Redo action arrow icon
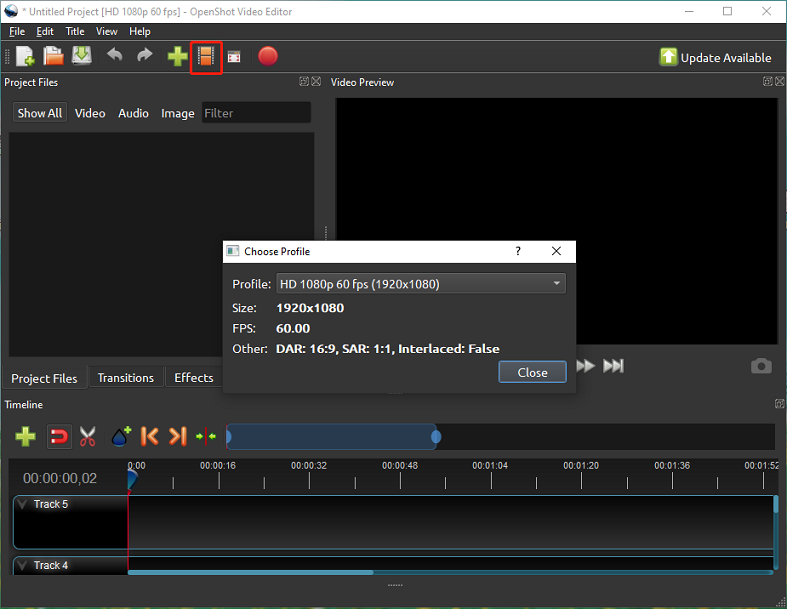The height and width of the screenshot is (609, 787). coord(145,55)
